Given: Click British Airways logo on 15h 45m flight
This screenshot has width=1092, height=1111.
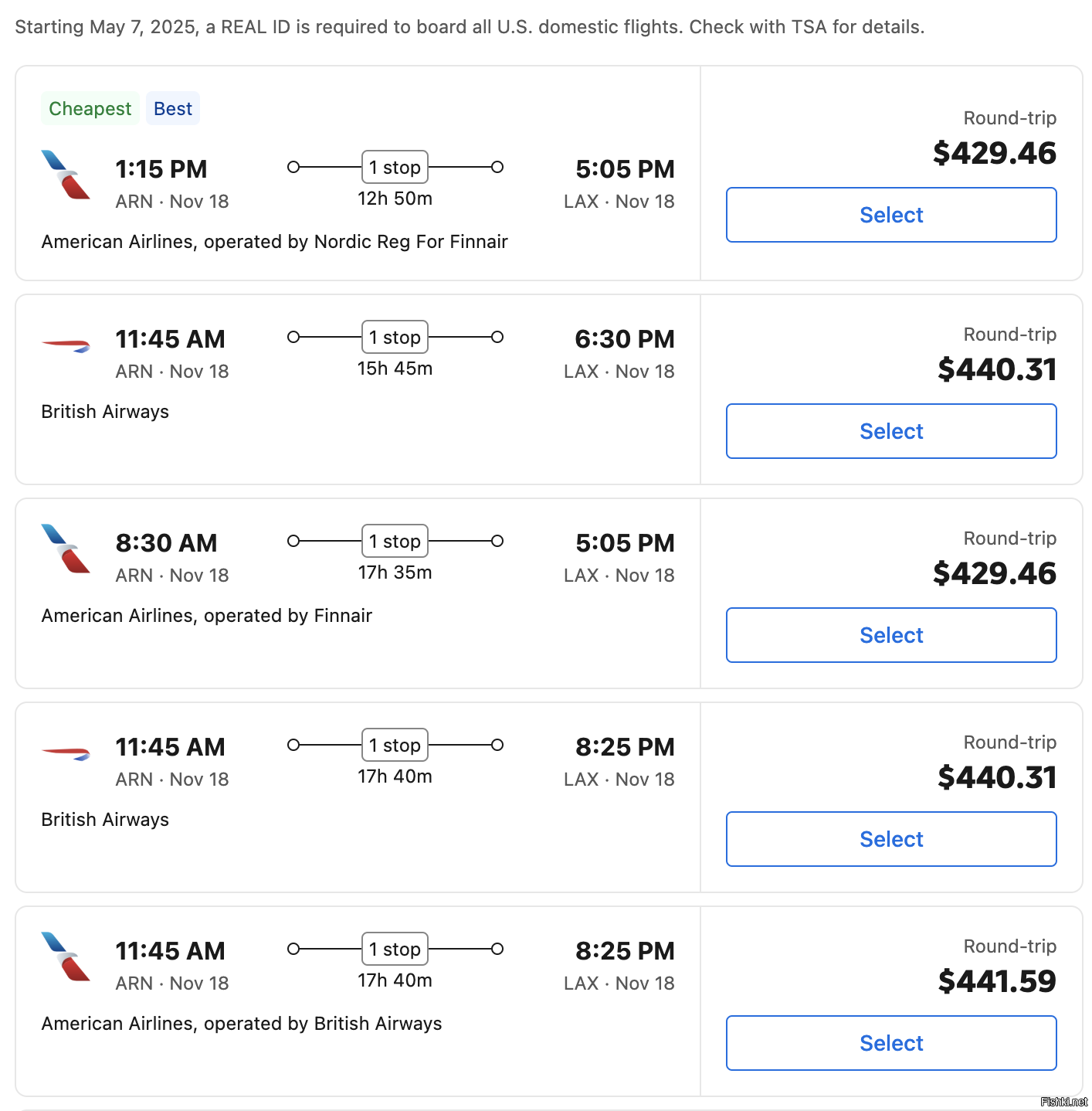Looking at the screenshot, I should click(66, 345).
